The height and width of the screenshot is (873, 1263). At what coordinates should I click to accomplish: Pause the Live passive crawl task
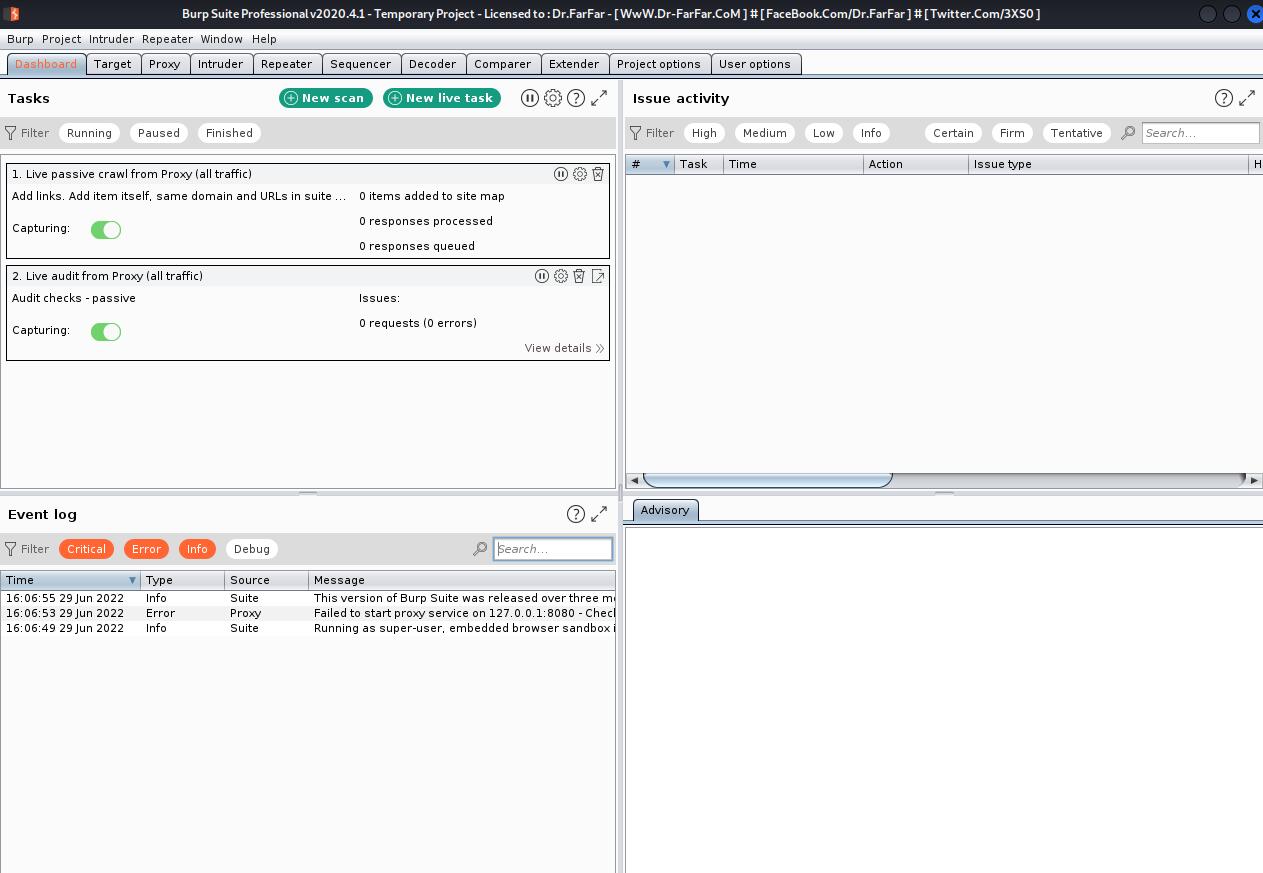point(561,174)
